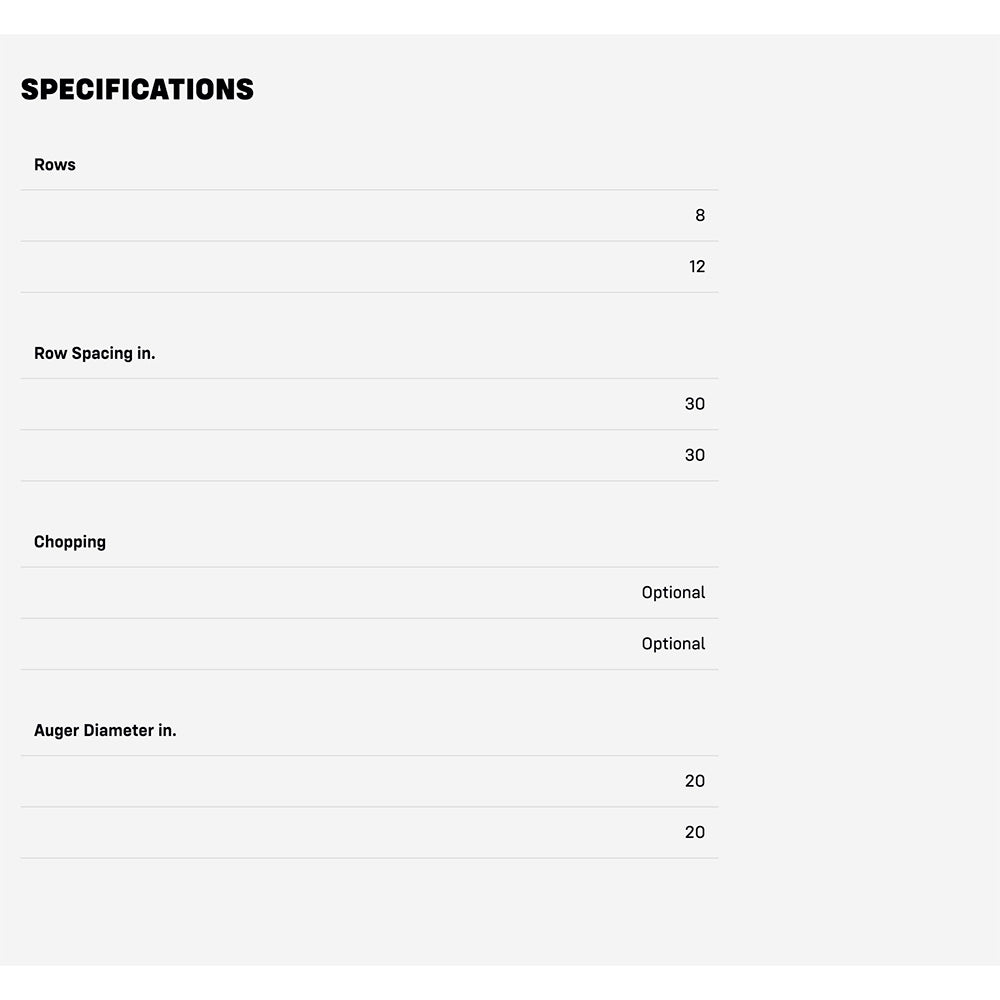Select the Auger Diameter in. label
The image size is (1000, 1000).
(x=105, y=731)
